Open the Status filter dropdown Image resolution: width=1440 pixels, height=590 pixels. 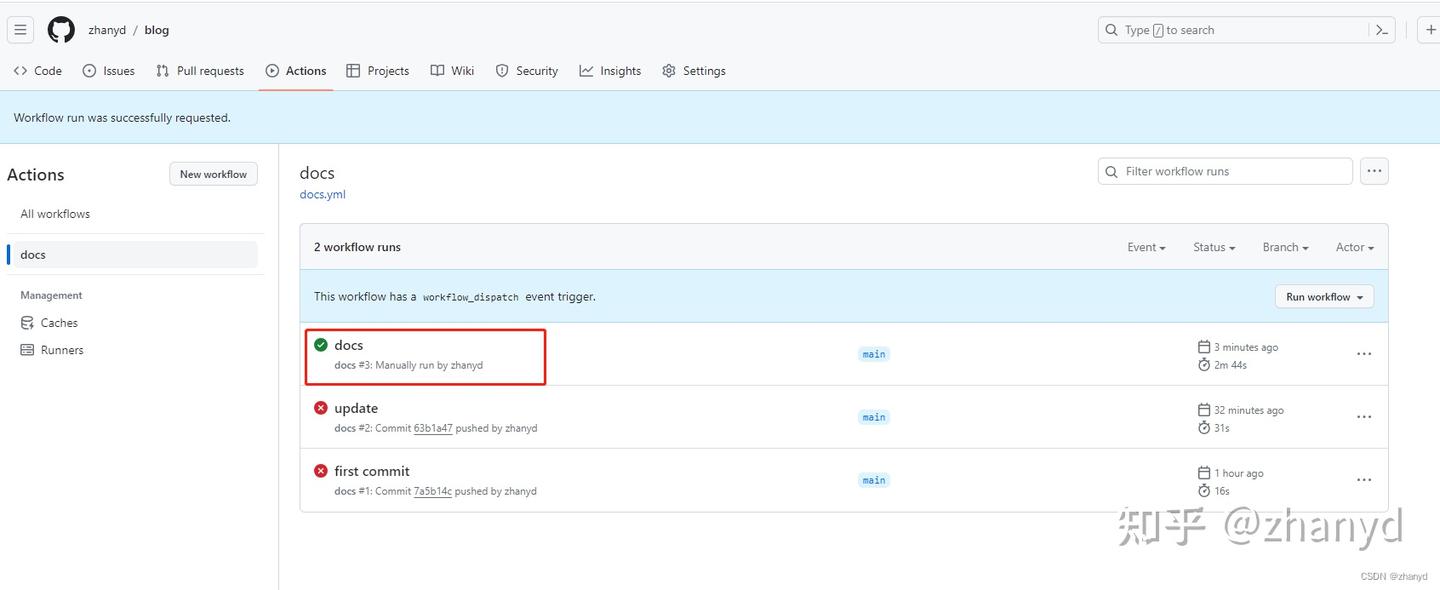click(1213, 247)
